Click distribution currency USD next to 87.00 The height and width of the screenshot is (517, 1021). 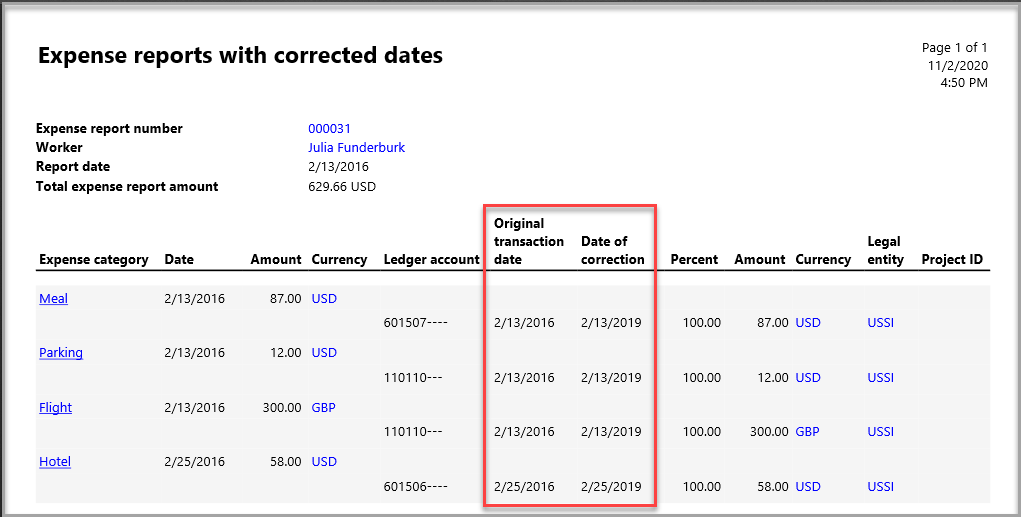click(808, 323)
